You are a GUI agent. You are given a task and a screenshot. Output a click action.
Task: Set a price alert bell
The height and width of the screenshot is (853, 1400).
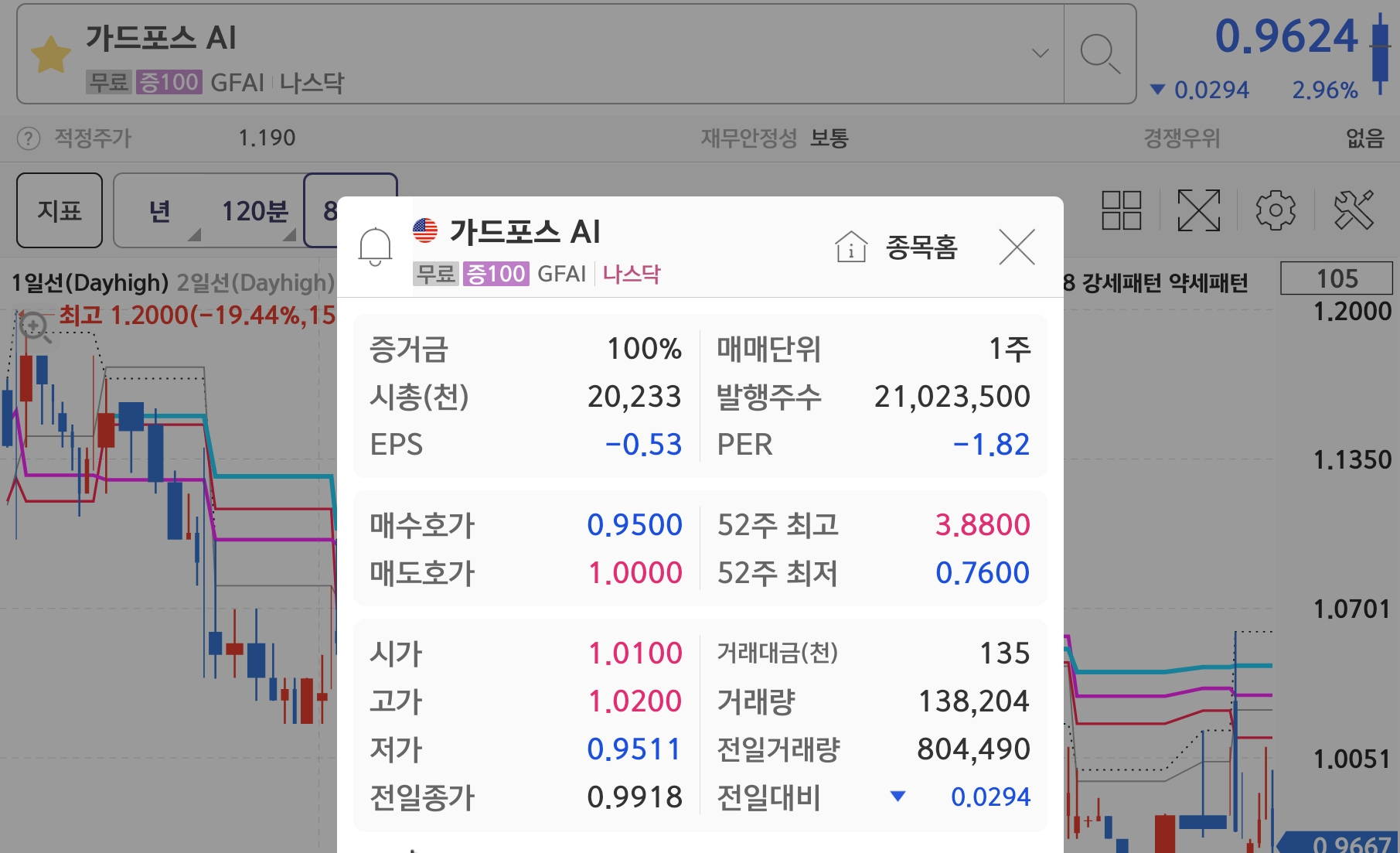pos(375,247)
